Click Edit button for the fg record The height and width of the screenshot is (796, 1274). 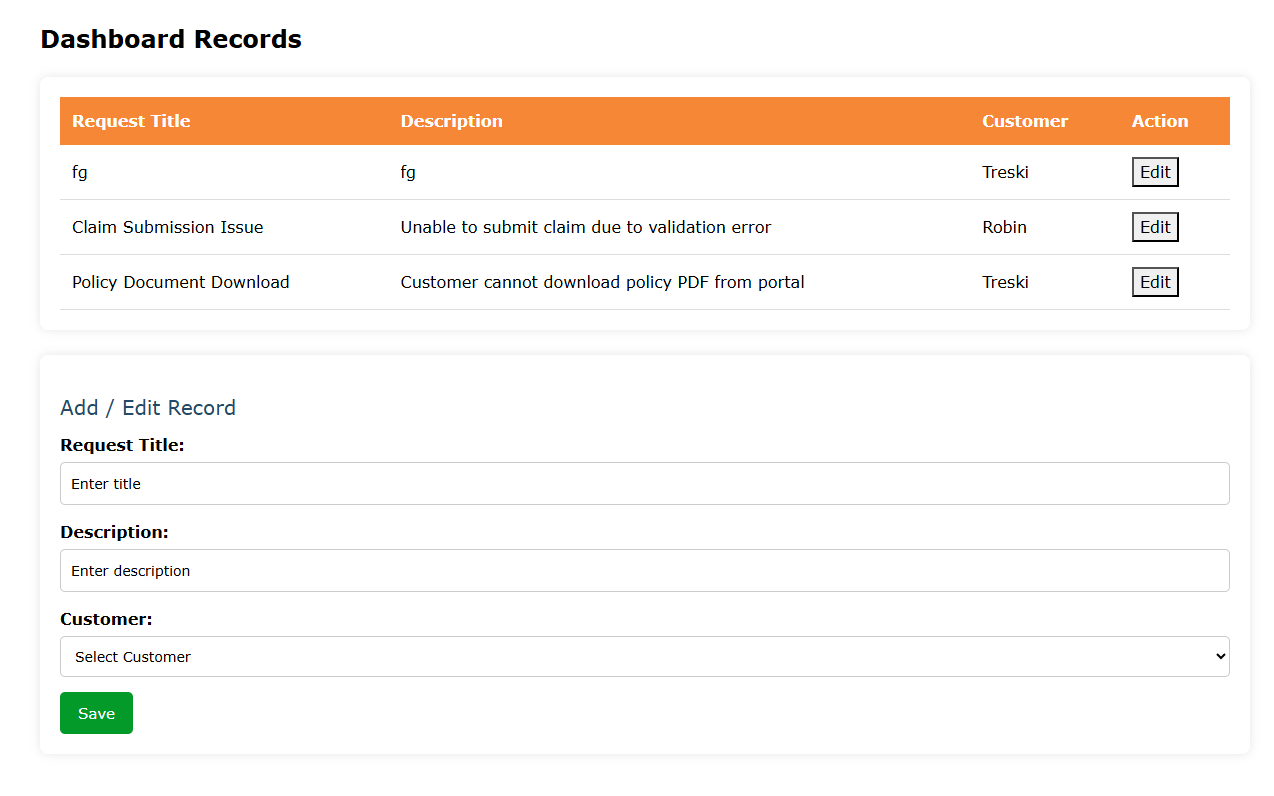(x=1155, y=172)
